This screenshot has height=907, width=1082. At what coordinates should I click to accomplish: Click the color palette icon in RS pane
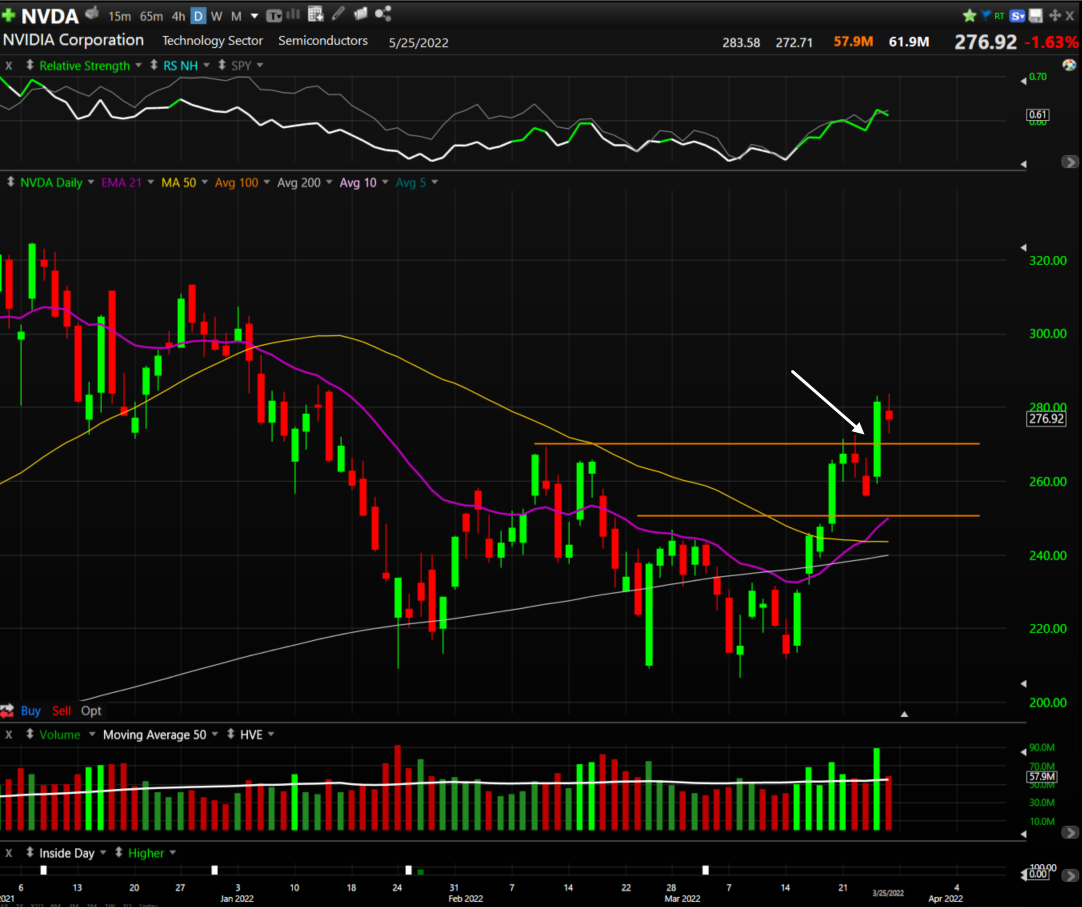pyautogui.click(x=1069, y=65)
